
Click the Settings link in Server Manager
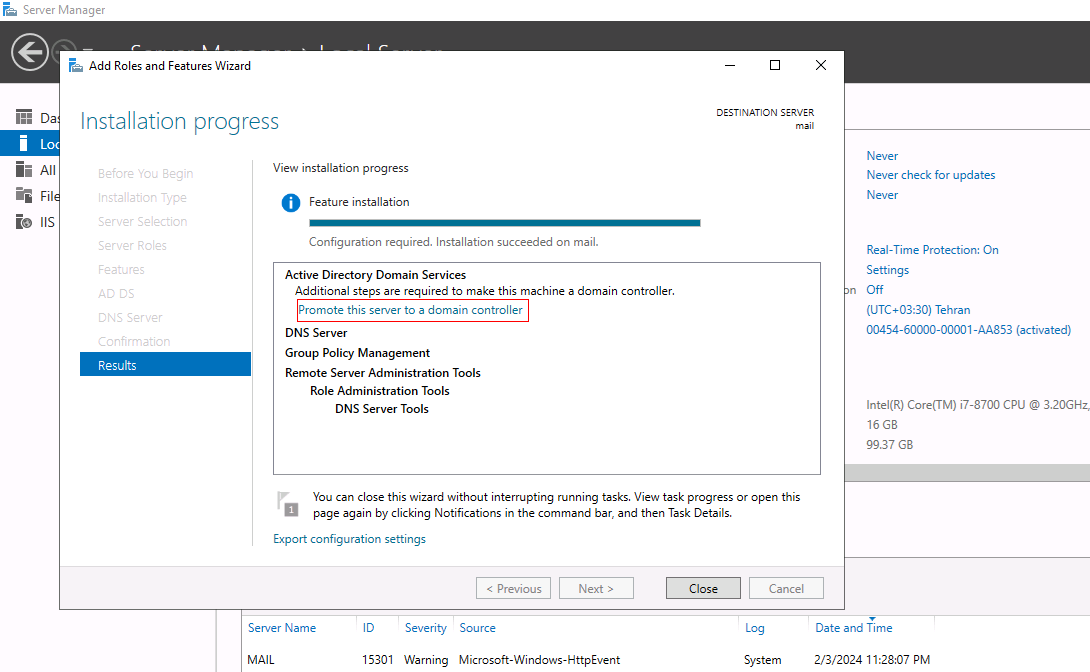click(x=888, y=270)
